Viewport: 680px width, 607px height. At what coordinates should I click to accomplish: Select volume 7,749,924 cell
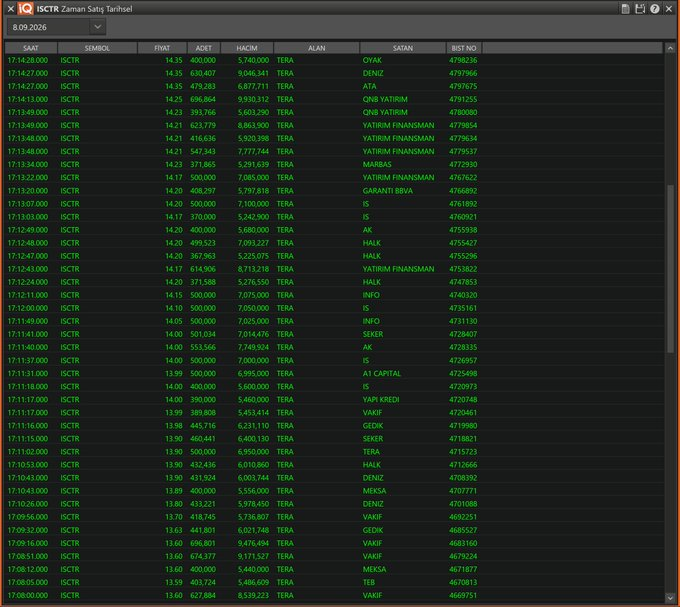pos(253,347)
